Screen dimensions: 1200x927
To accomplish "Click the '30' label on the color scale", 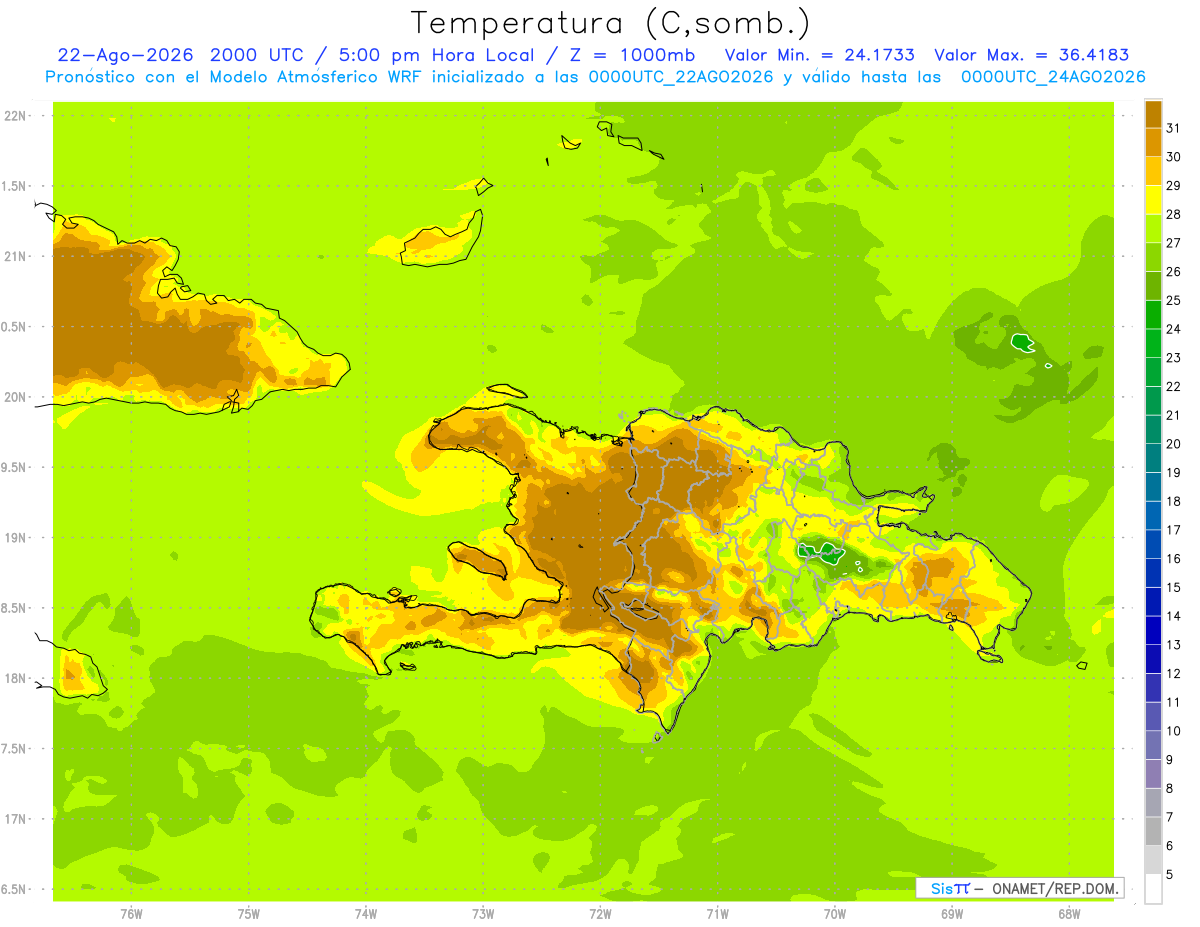I will pos(1173,157).
